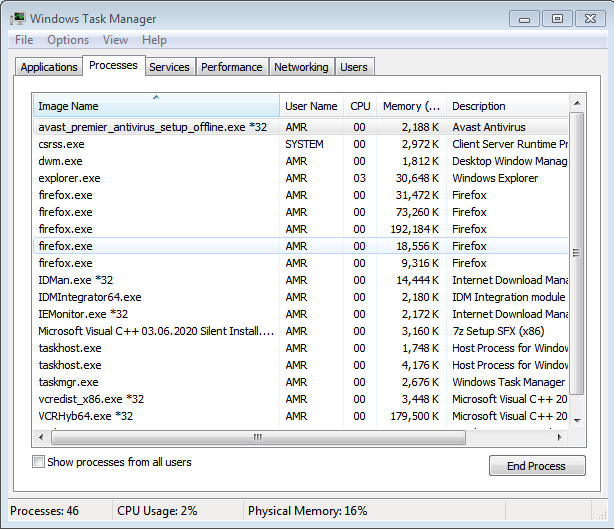The image size is (614, 529).
Task: Select the avast_premier_antivirus_setup_offline.exe process
Action: [x=301, y=127]
